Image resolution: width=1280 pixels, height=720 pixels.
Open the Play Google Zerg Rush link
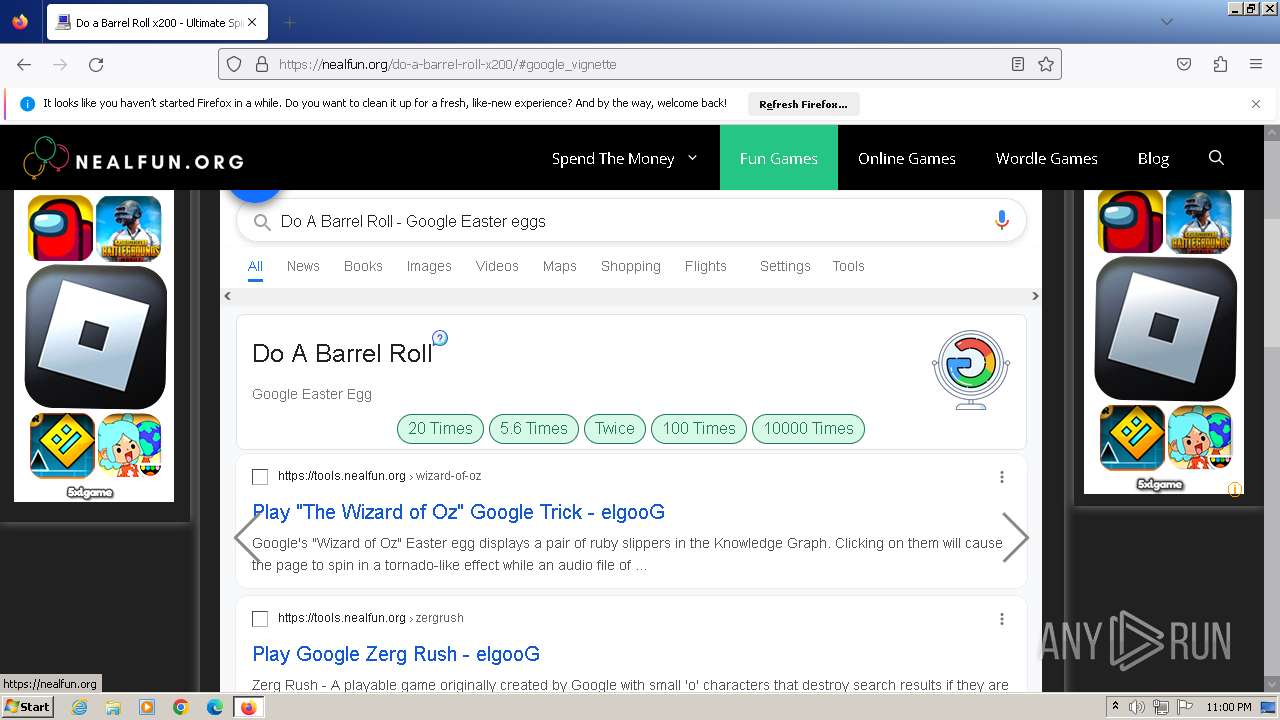tap(396, 654)
